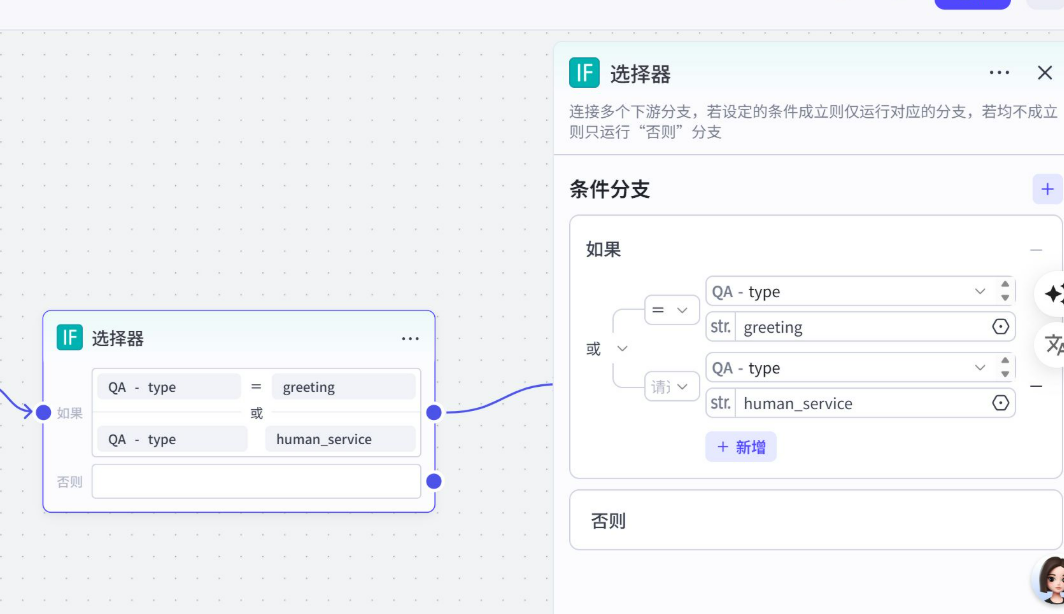
Task: Delete the 如果 branch using its minus icon
Action: coord(1036,250)
